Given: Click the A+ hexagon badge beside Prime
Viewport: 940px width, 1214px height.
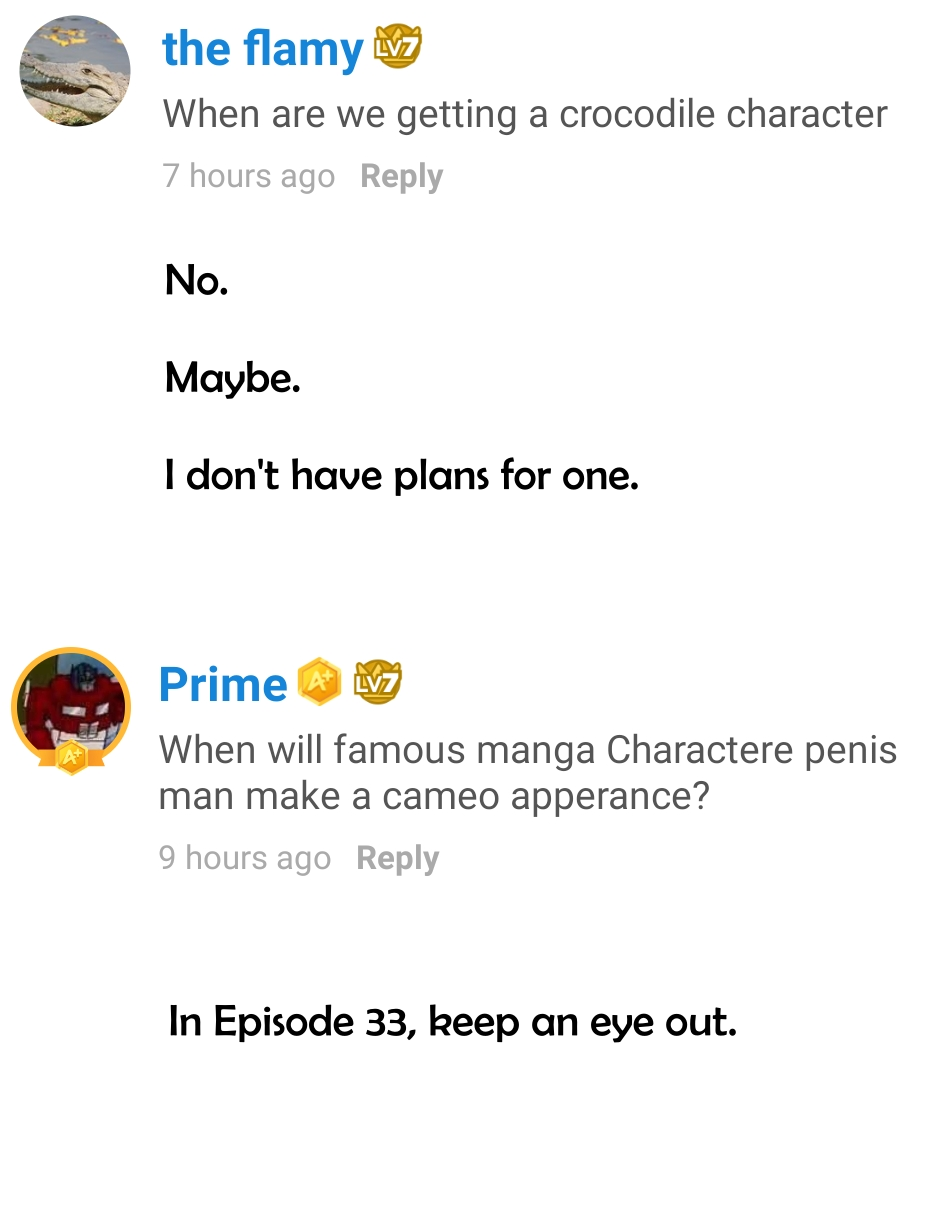Looking at the screenshot, I should 319,682.
